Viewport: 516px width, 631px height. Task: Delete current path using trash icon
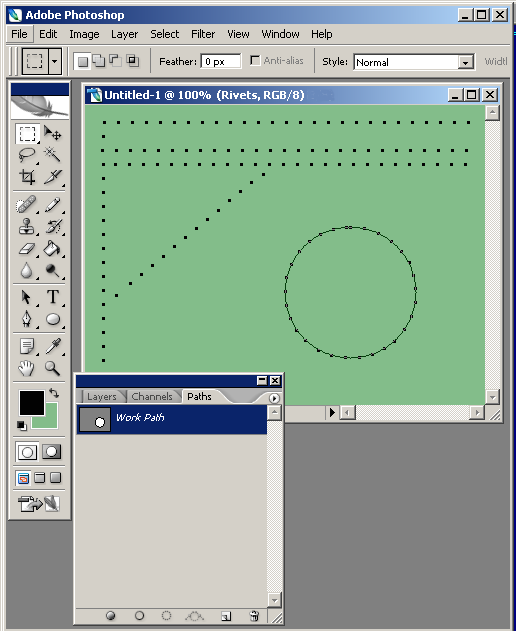pos(254,616)
